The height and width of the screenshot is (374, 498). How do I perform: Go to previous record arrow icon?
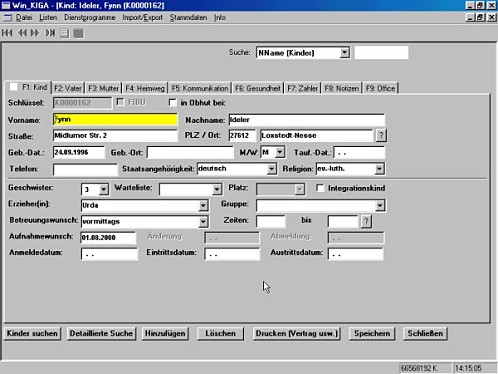coord(22,33)
